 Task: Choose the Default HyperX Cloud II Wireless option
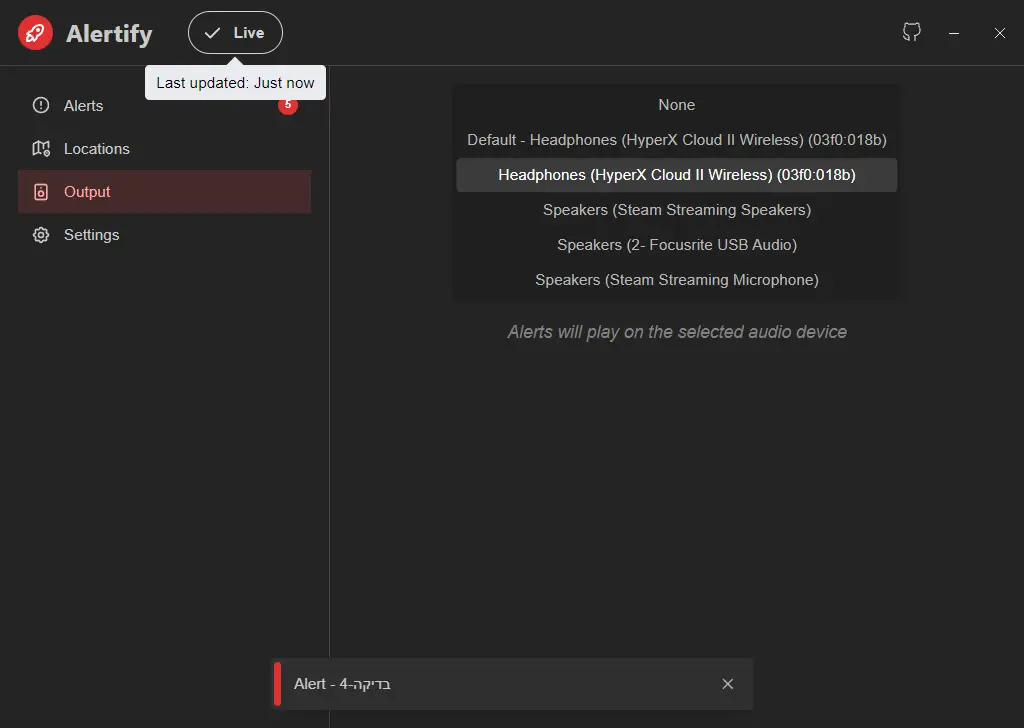(676, 140)
